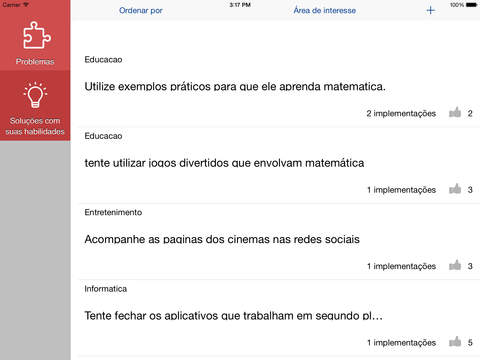Select the lightbulb Soluções icon
The image size is (480, 360).
(x=35, y=95)
